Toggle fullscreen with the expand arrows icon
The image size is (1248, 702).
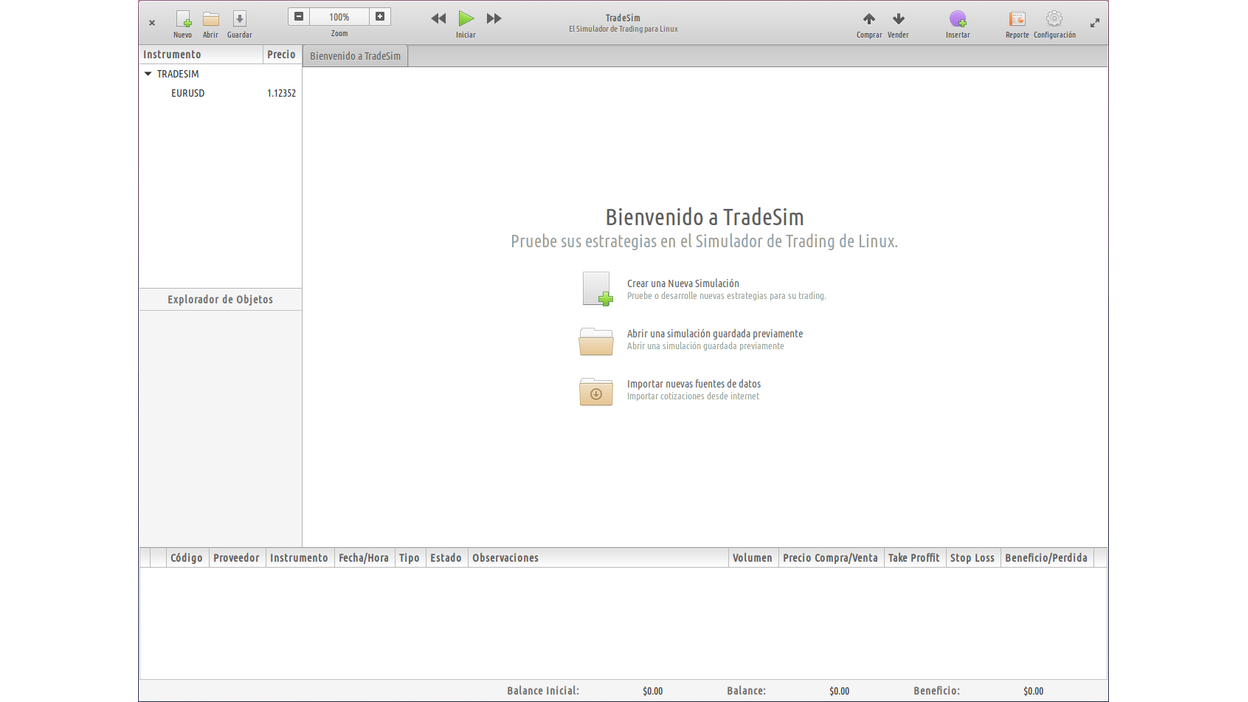click(x=1095, y=20)
